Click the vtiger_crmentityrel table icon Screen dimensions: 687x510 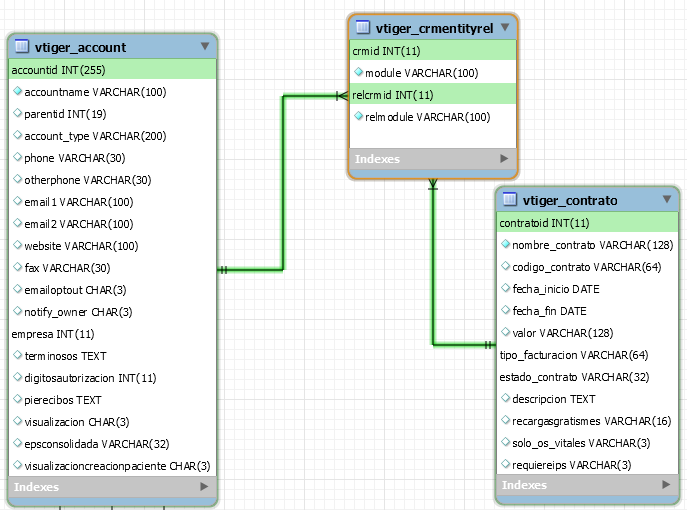pyautogui.click(x=363, y=27)
